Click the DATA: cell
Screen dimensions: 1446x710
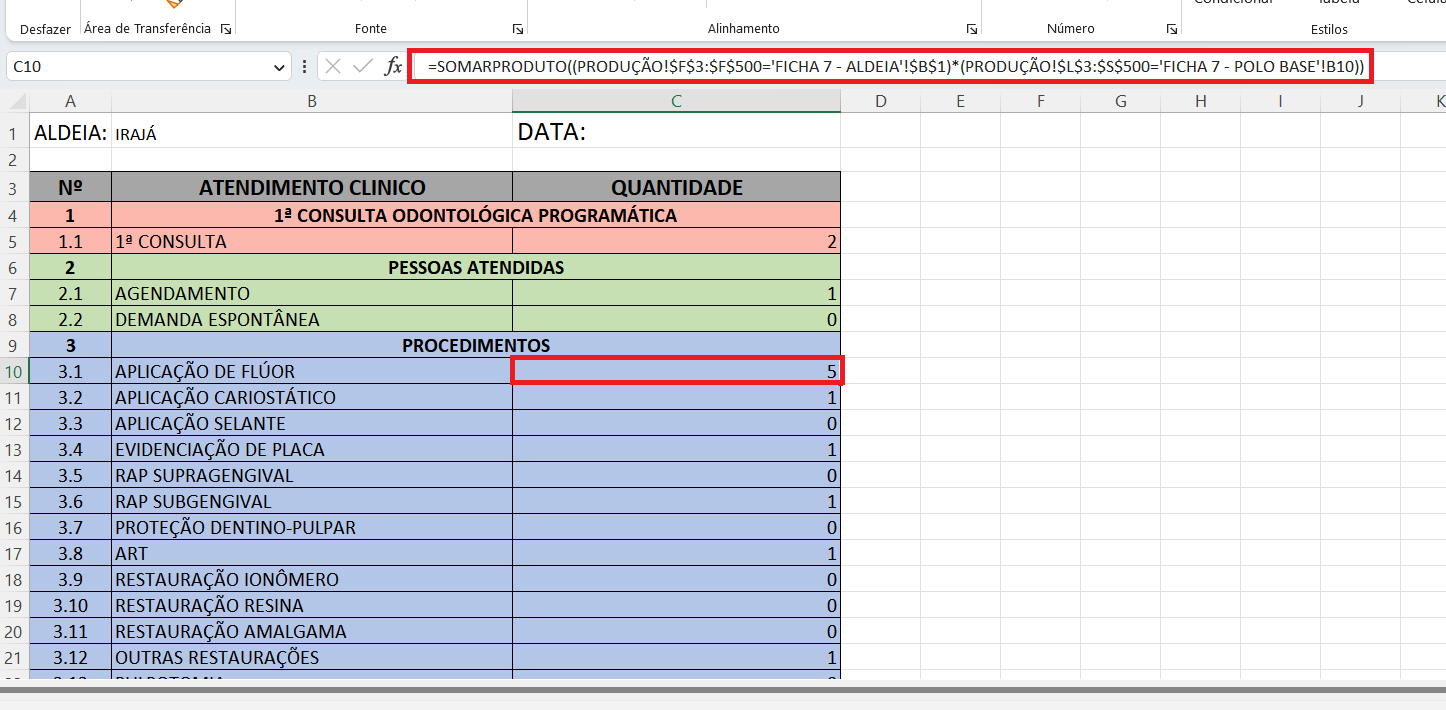[x=676, y=133]
